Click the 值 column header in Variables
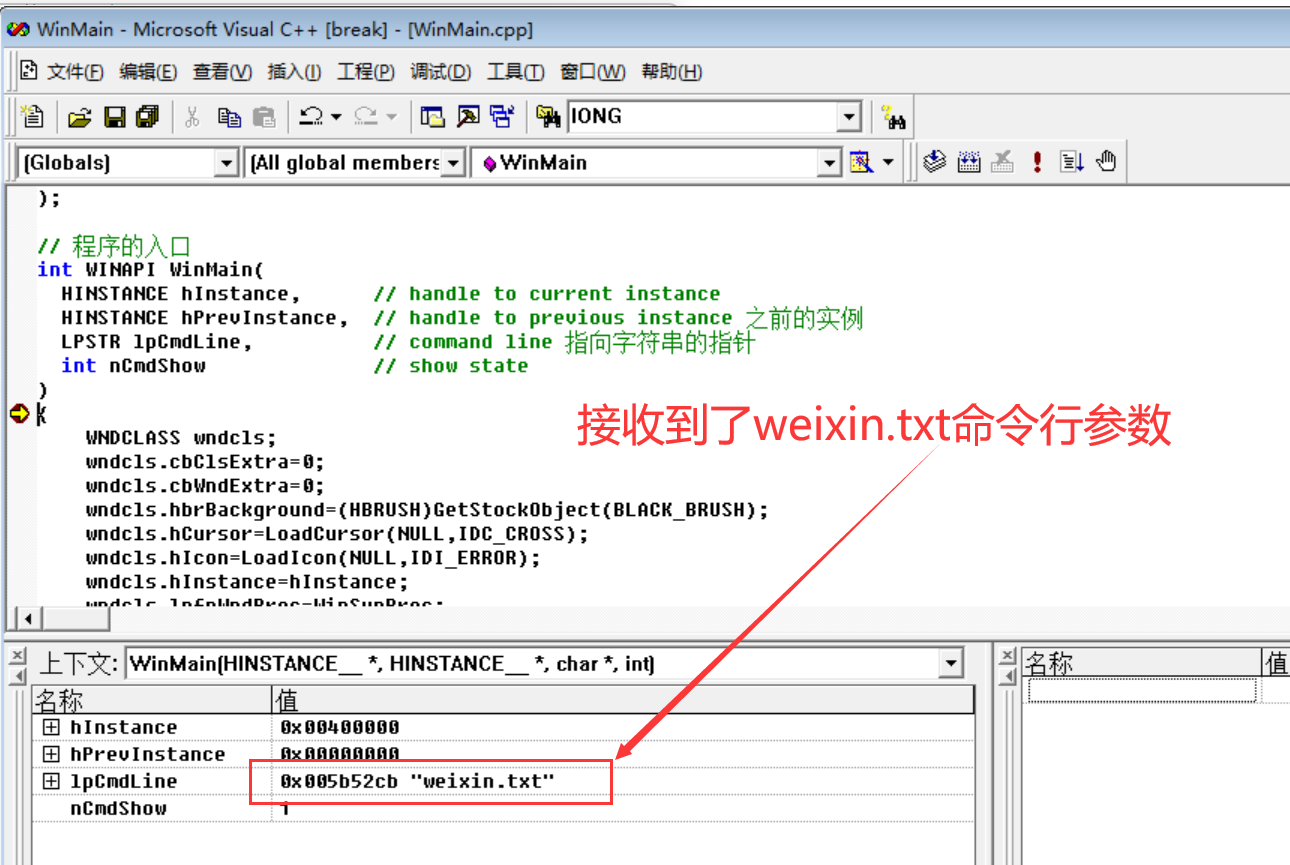Viewport: 1290px width, 865px height. pos(623,699)
